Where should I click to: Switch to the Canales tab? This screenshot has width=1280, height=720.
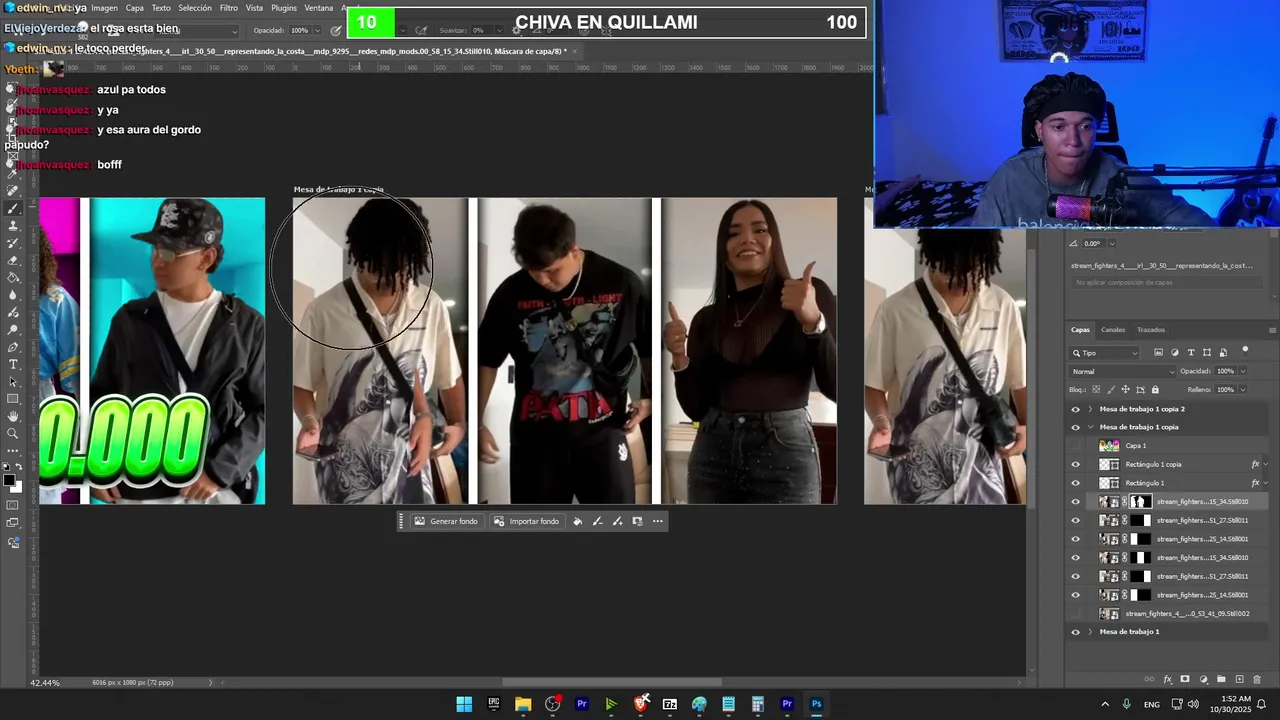[x=1113, y=330]
